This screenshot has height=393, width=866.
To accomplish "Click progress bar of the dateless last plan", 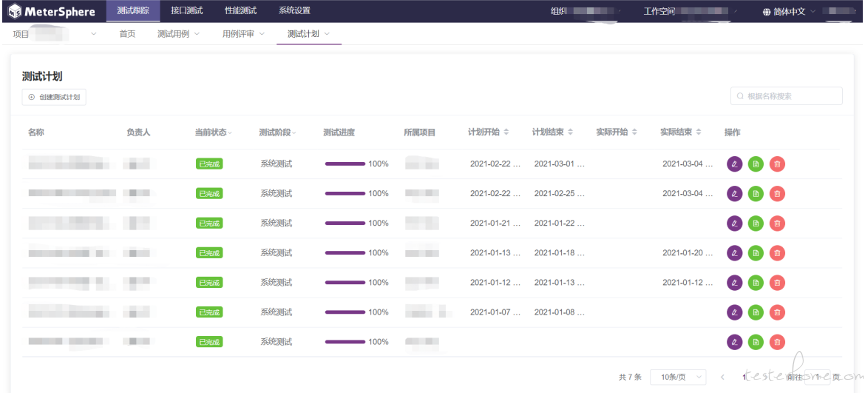I will click(345, 342).
